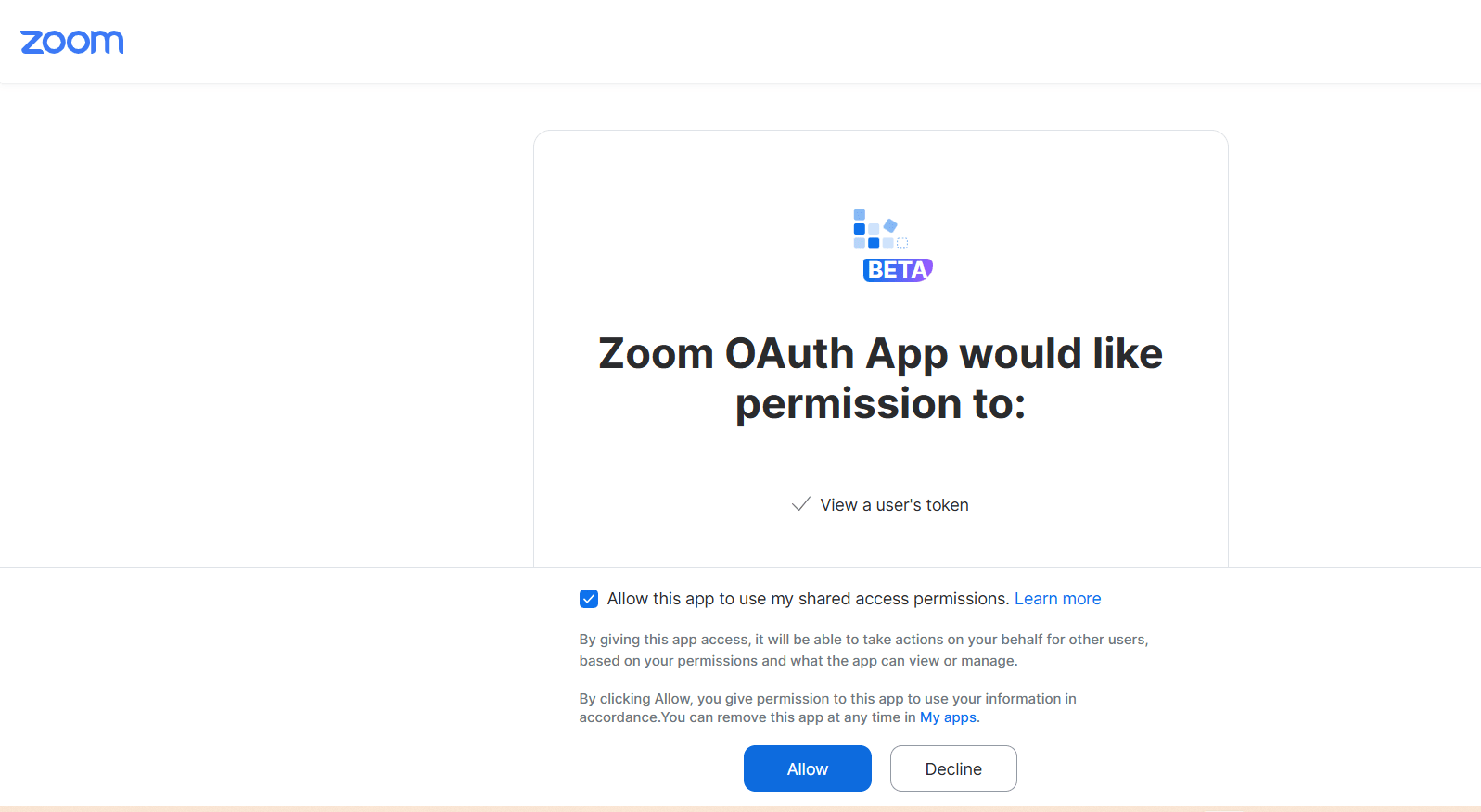
Task: Click the tilted diamond square in the app logo
Action: click(890, 225)
